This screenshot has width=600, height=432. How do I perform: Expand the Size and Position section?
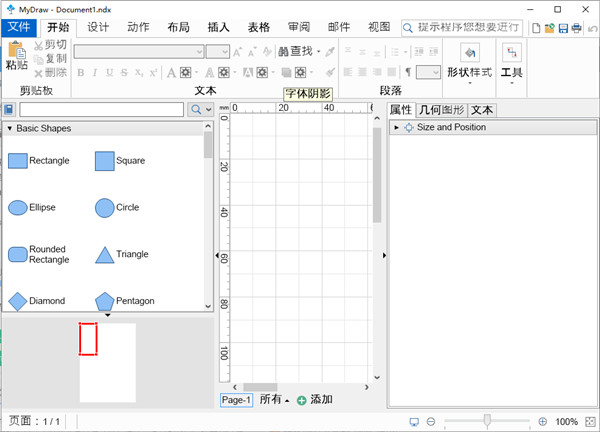pyautogui.click(x=396, y=127)
